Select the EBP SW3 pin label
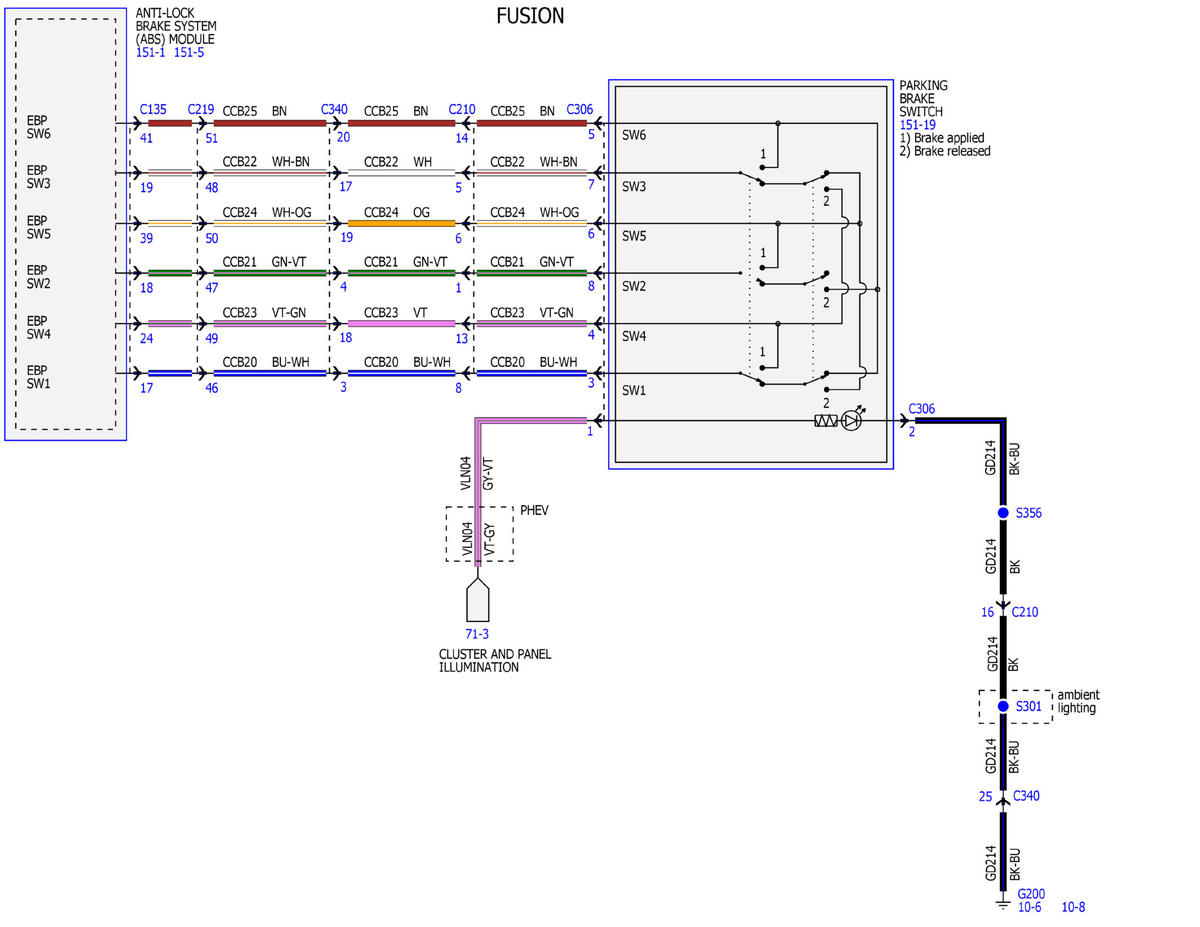Screen dimensions: 1200x927 point(38,177)
